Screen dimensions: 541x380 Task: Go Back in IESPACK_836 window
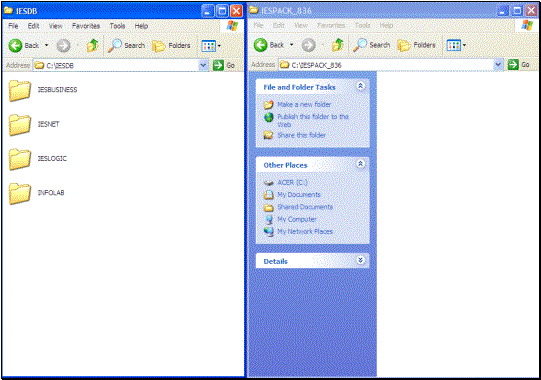point(269,45)
